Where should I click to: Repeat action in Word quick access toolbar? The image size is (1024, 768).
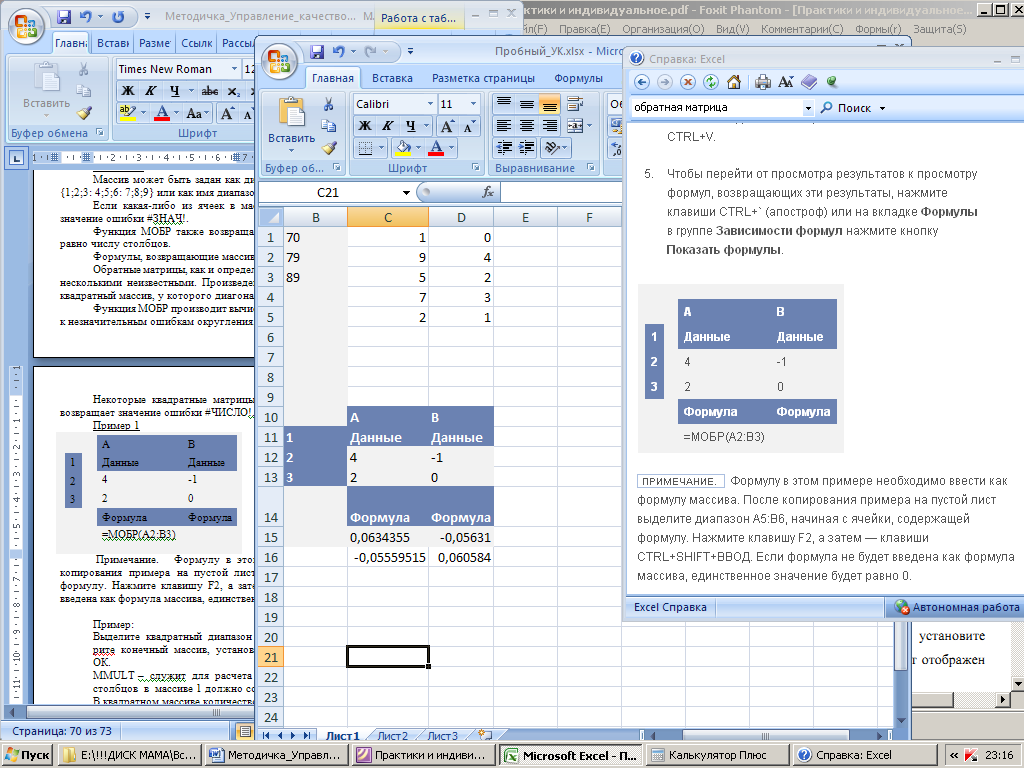[x=118, y=16]
